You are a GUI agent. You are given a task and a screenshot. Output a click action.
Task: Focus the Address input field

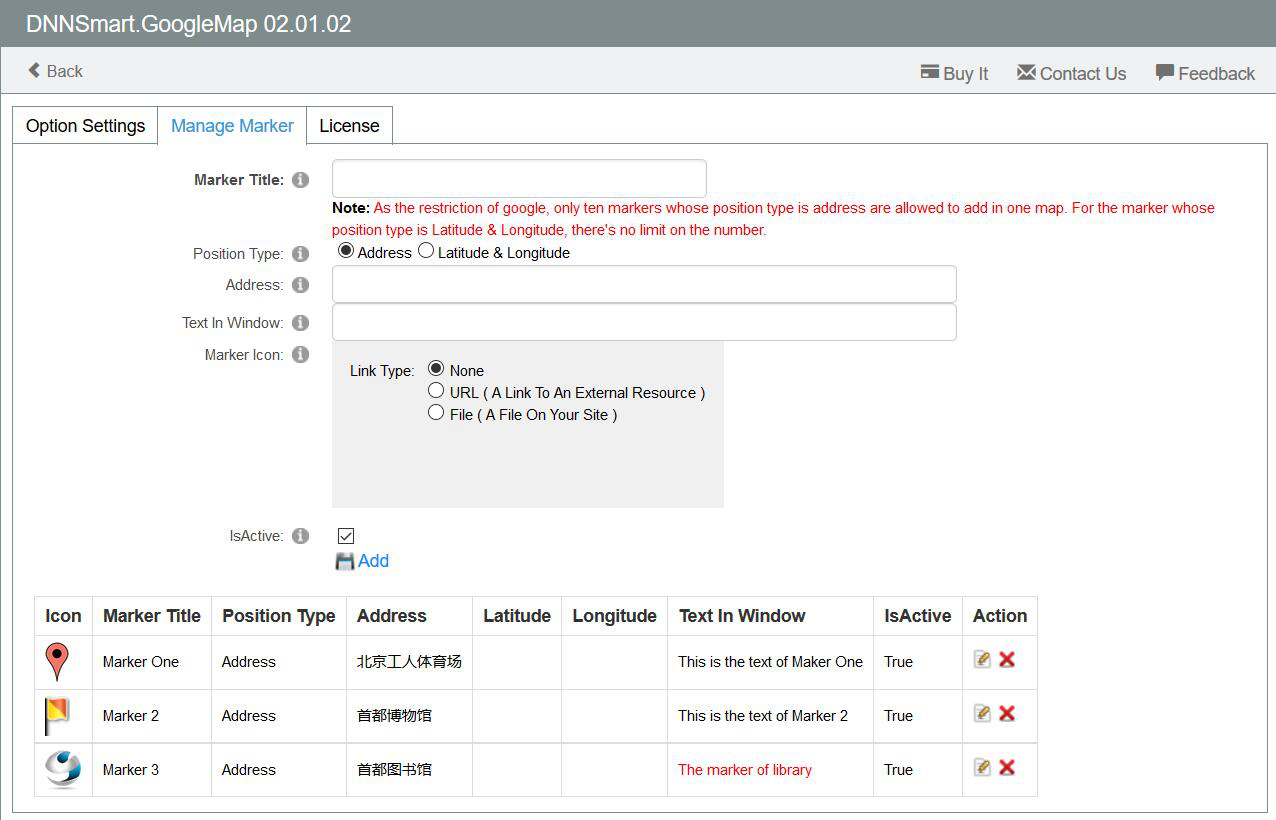pyautogui.click(x=644, y=284)
